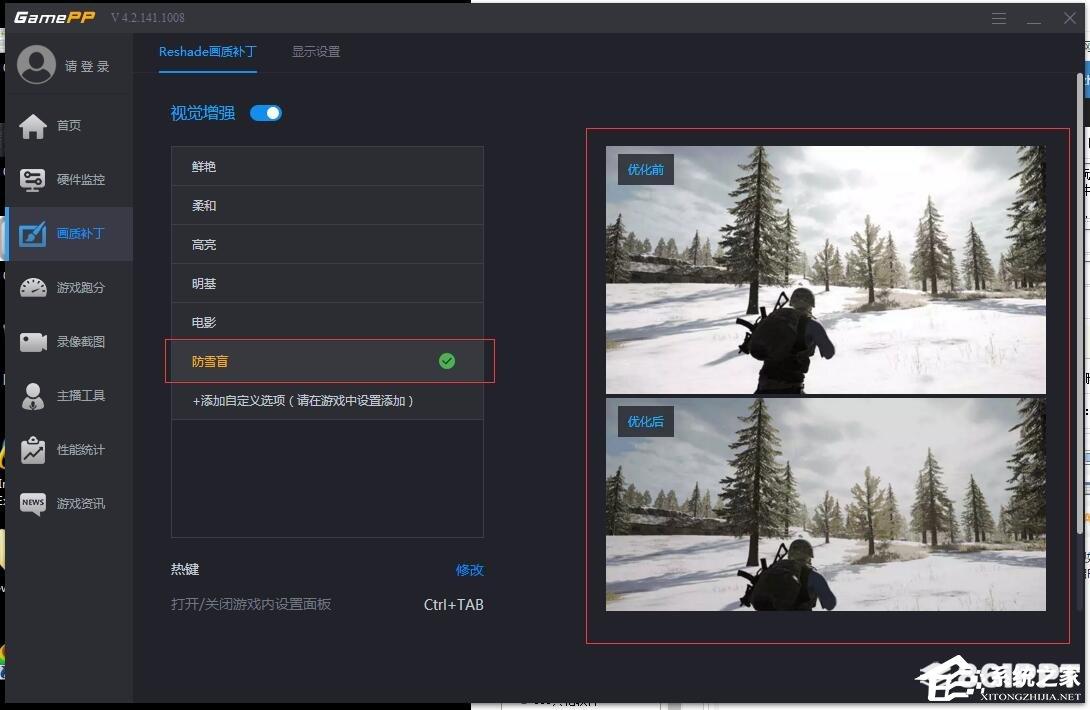Click the 首页 sidebar label
The height and width of the screenshot is (710, 1090).
tap(69, 125)
